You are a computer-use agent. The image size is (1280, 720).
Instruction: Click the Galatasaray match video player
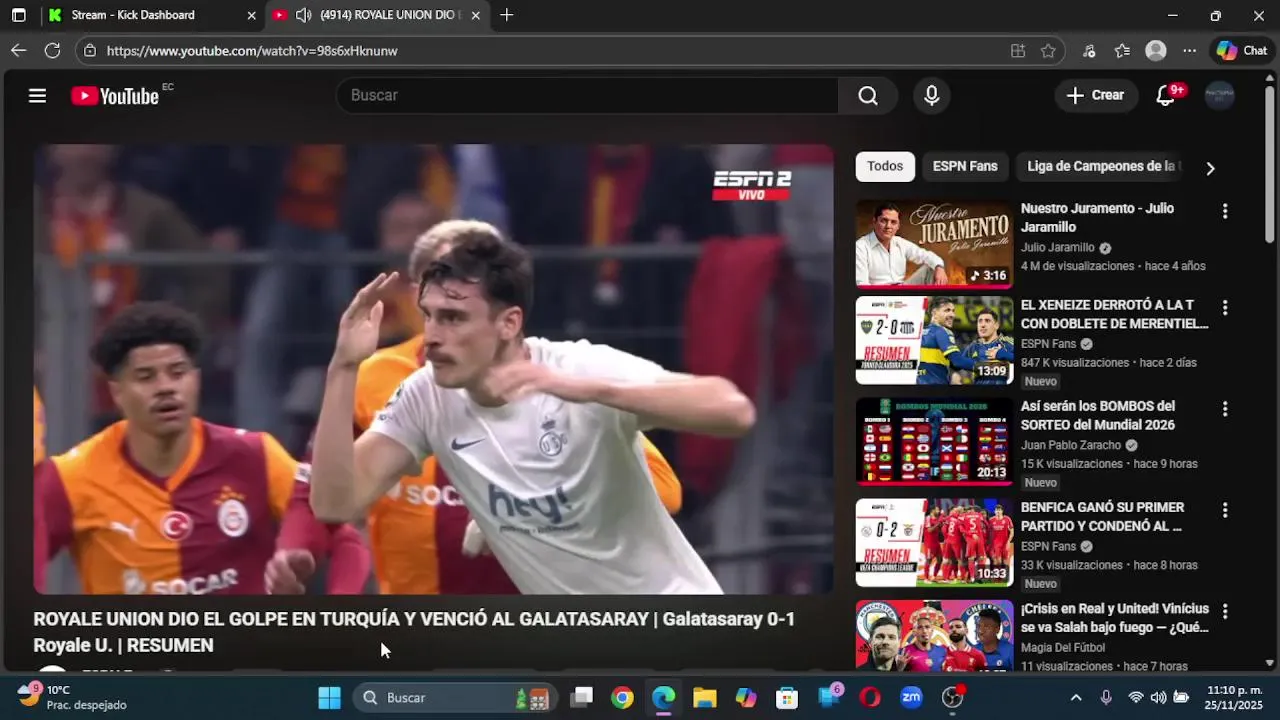pos(433,369)
